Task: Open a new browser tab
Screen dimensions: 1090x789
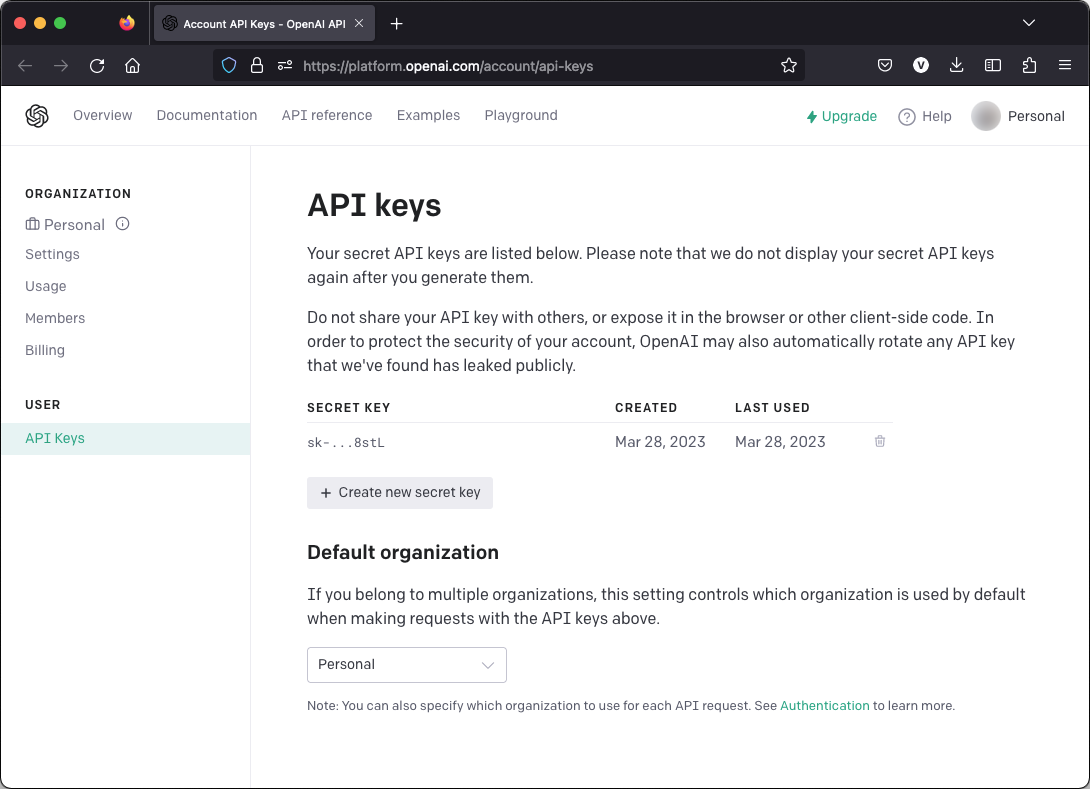Action: 396,24
